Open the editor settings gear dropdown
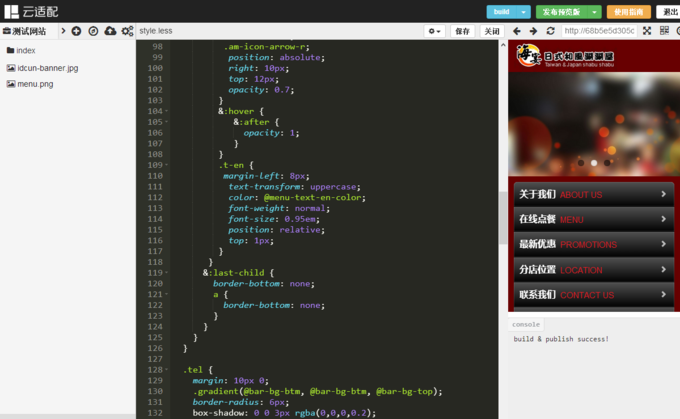This screenshot has height=419, width=680. point(434,31)
